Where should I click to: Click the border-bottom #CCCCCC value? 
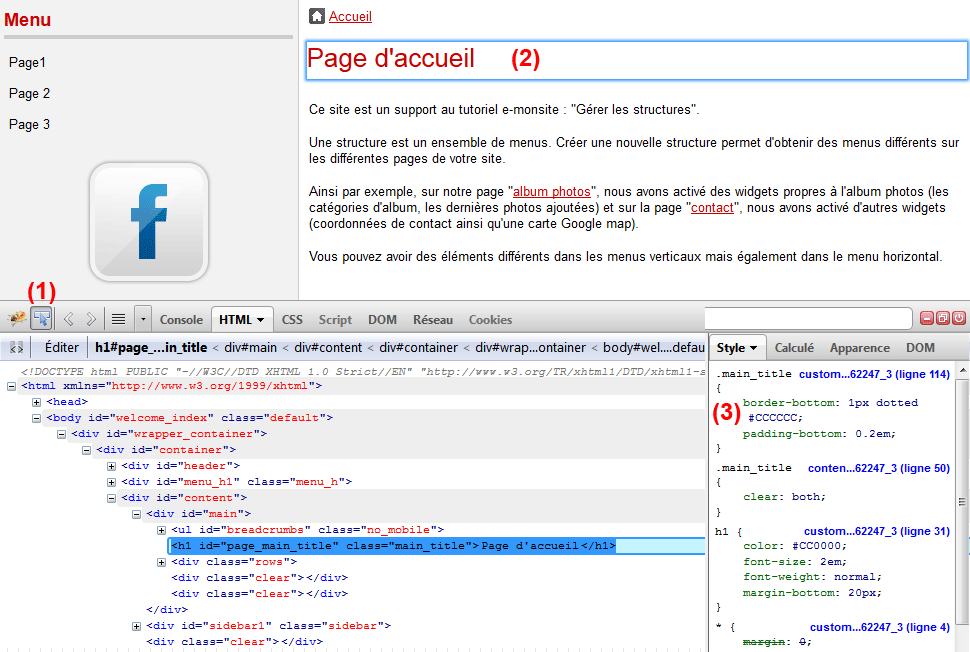pyautogui.click(x=772, y=418)
